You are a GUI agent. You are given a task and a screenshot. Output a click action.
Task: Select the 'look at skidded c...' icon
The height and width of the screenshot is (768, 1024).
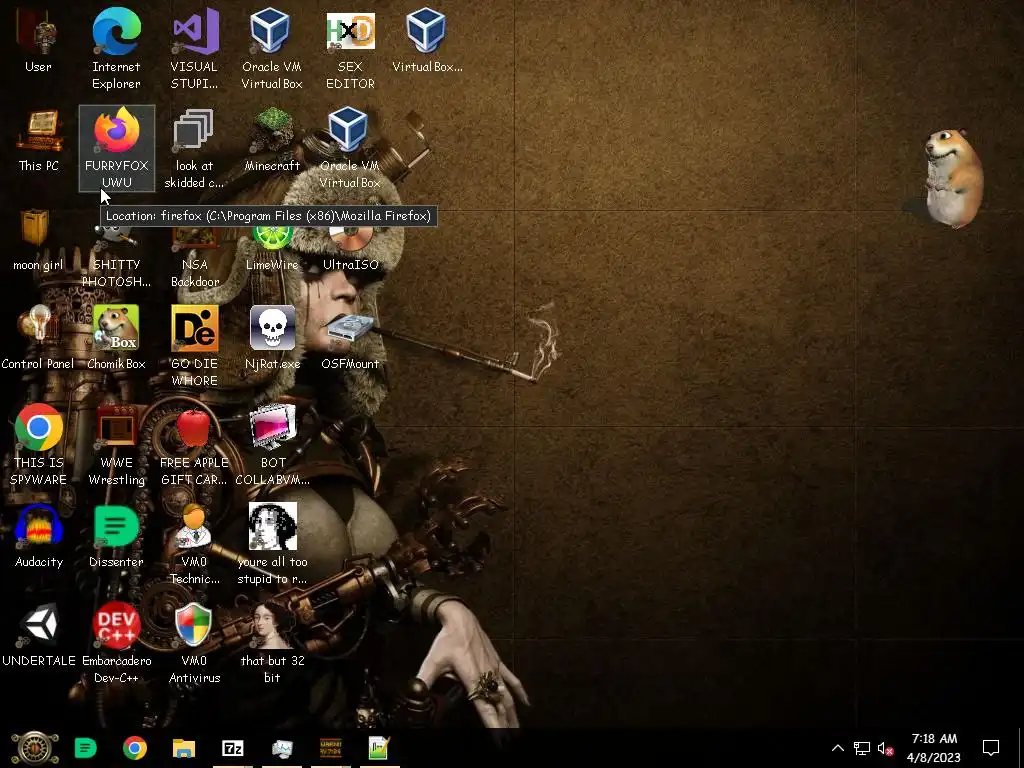[x=194, y=148]
